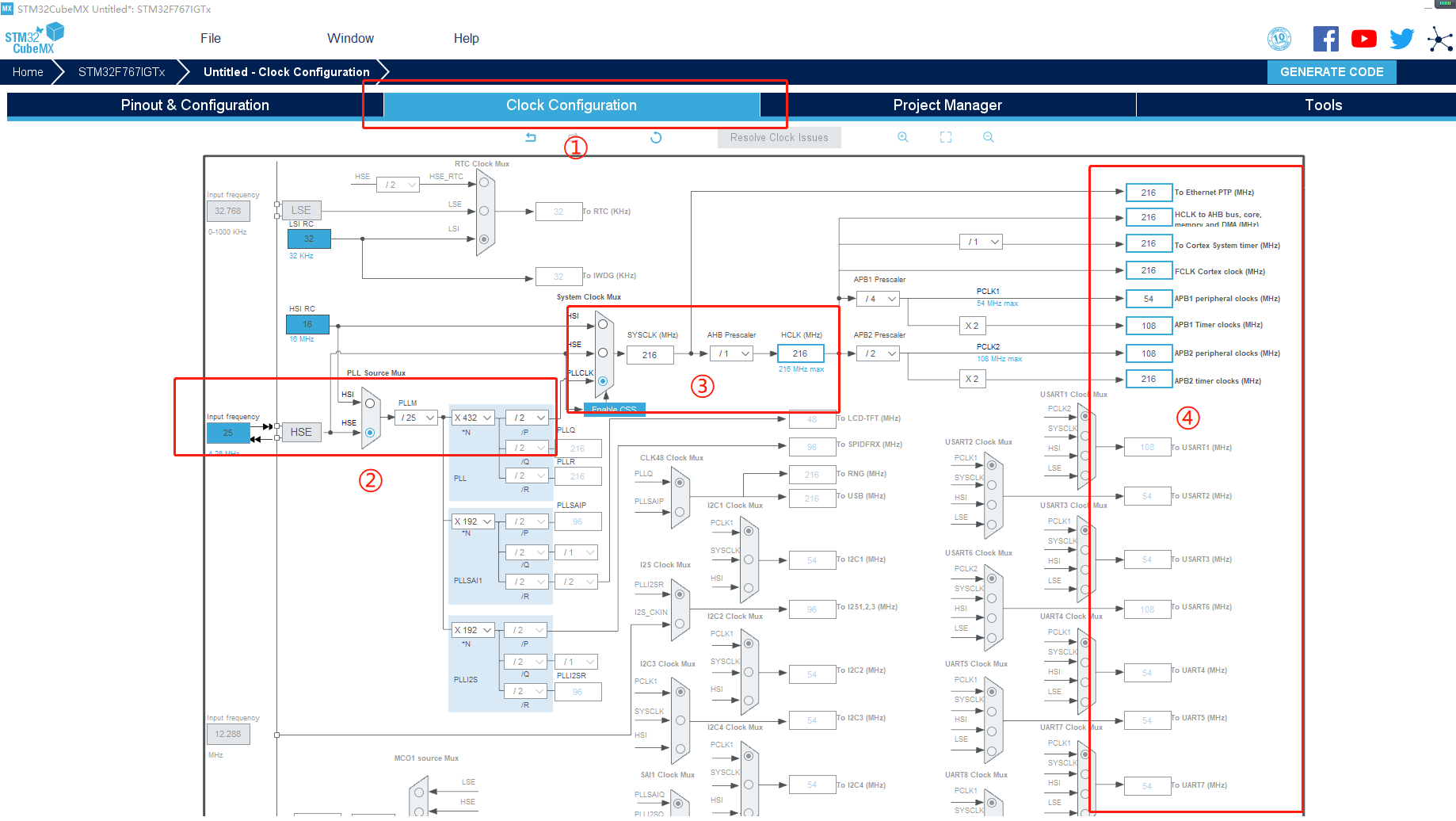Click HSE input frequency field showing 25
This screenshot has width=1456, height=821.
pyautogui.click(x=228, y=433)
